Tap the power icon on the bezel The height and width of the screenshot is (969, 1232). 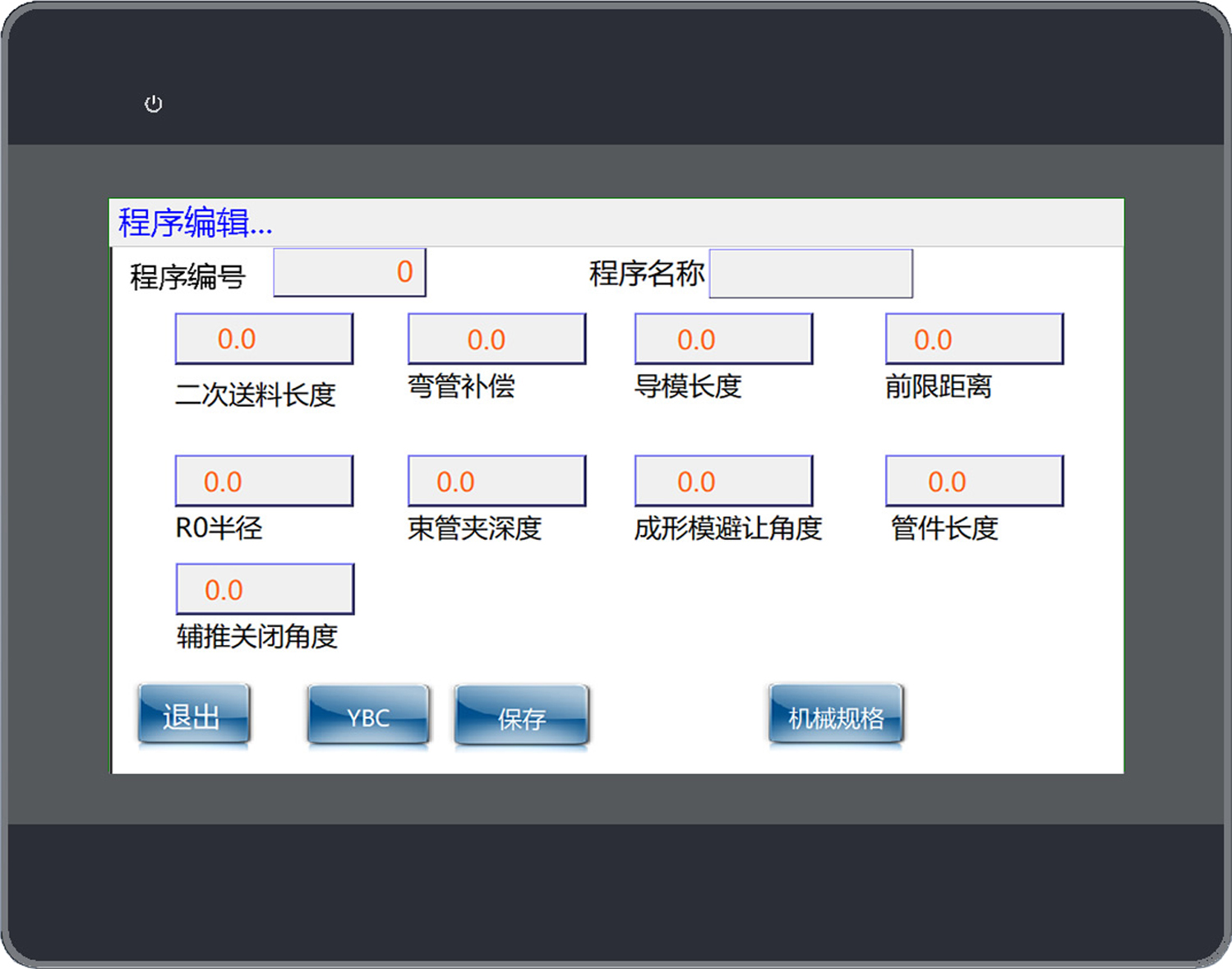[x=153, y=104]
